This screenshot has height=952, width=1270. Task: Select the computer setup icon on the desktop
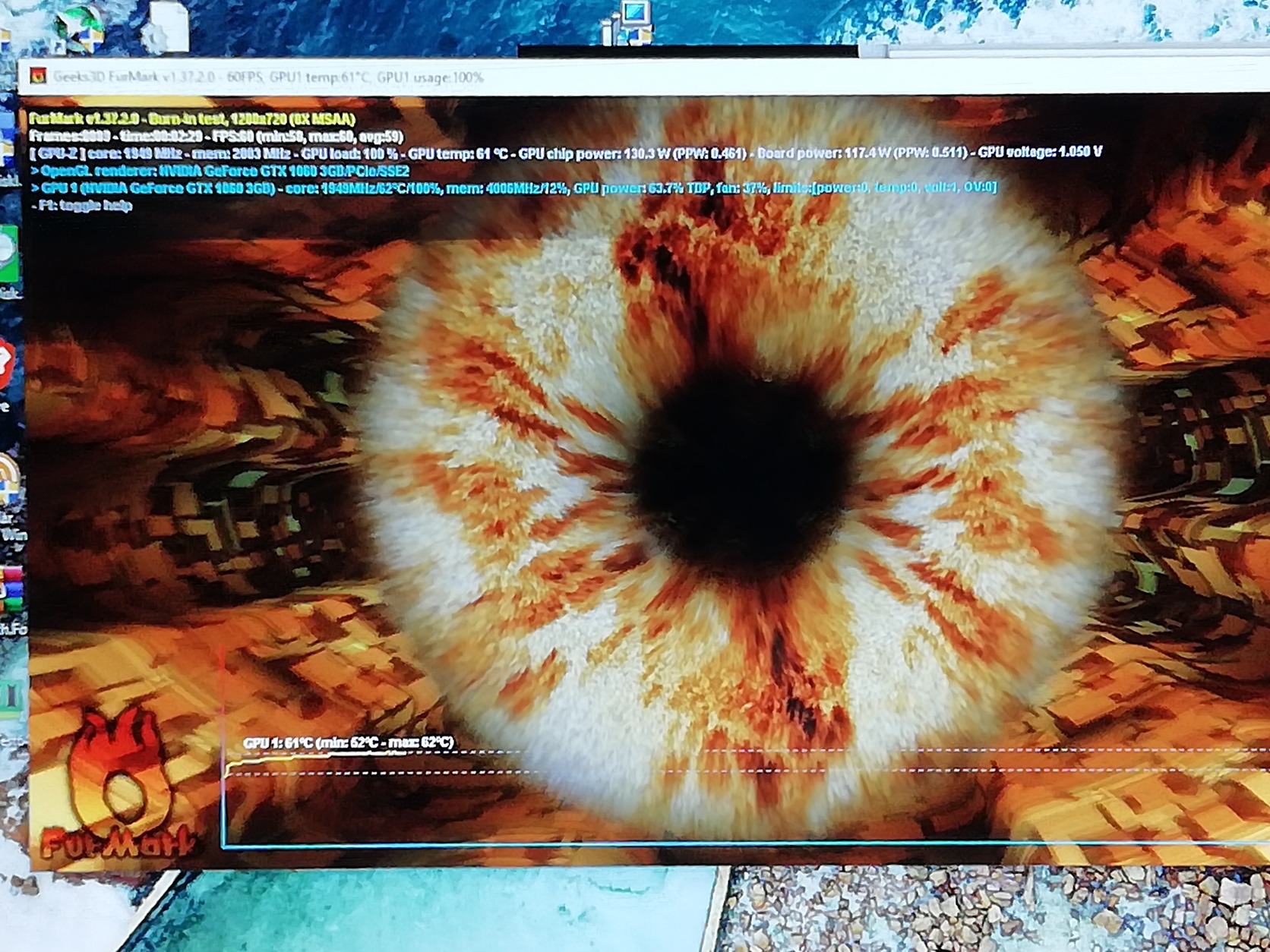627,23
